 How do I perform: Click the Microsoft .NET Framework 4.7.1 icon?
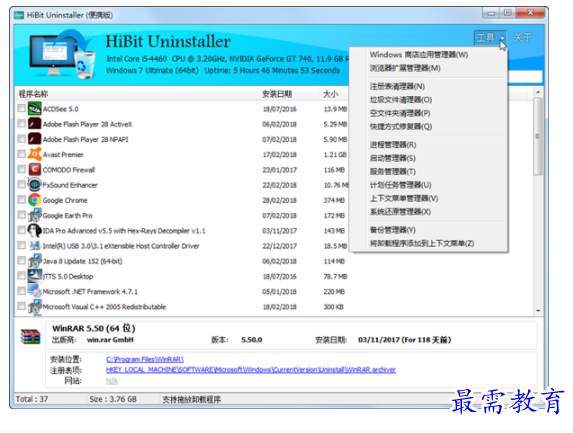(x=35, y=291)
